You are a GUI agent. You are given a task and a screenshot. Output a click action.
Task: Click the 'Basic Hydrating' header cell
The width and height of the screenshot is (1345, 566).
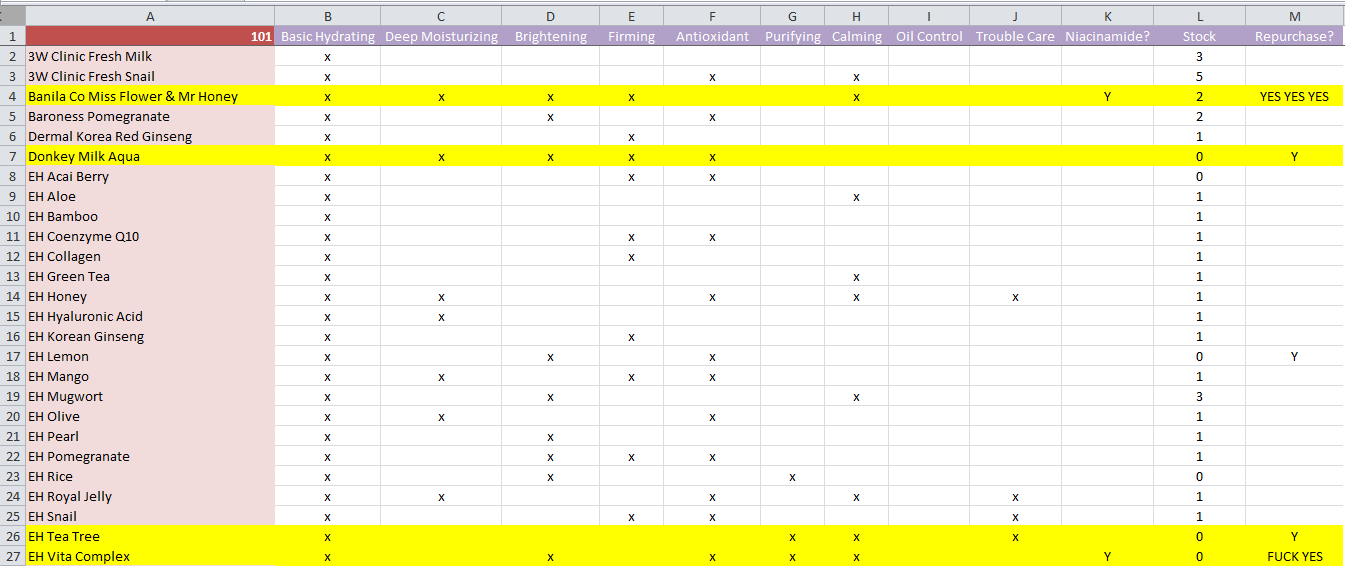tap(327, 37)
